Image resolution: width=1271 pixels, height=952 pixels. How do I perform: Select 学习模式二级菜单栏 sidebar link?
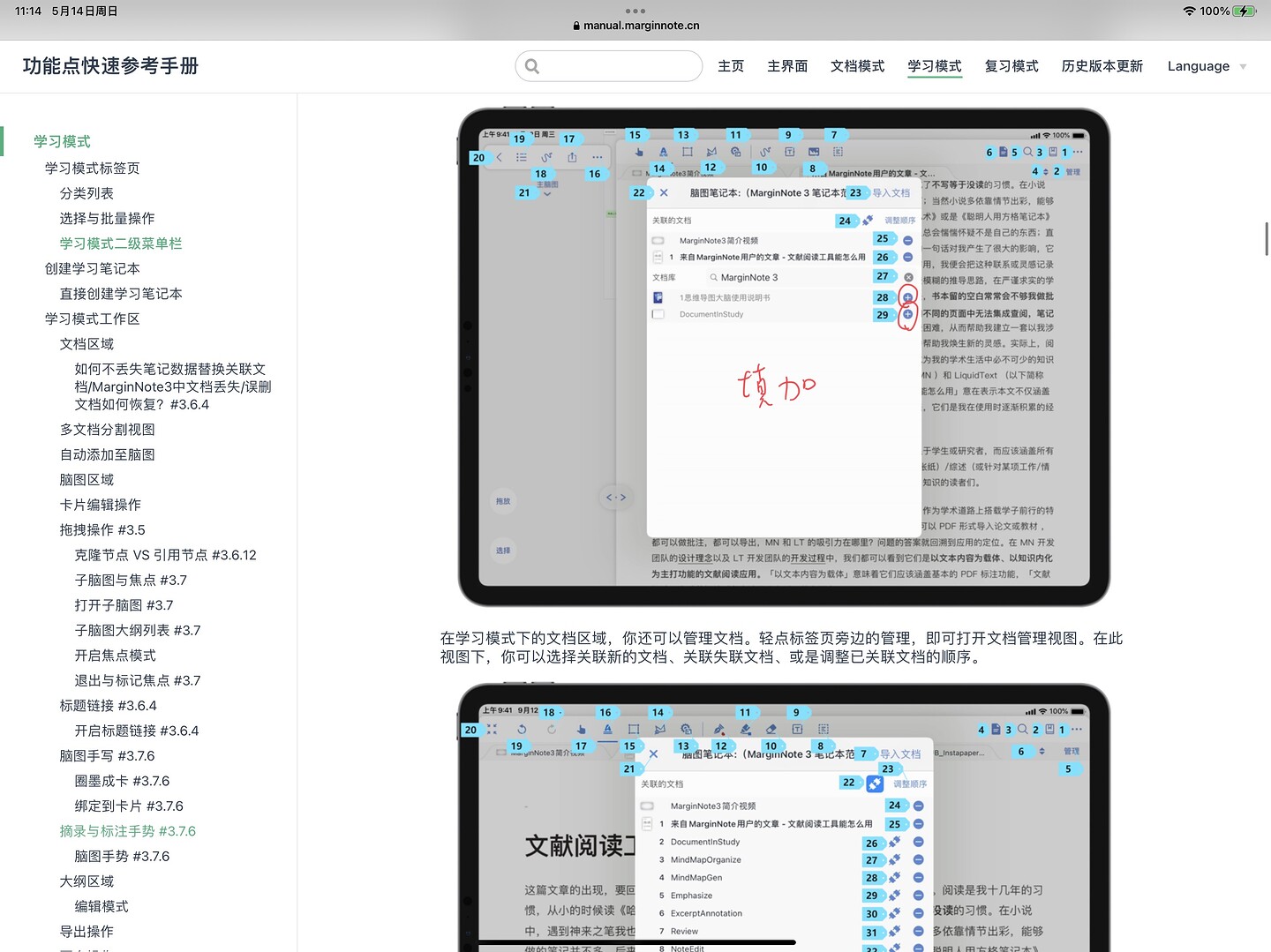point(121,244)
